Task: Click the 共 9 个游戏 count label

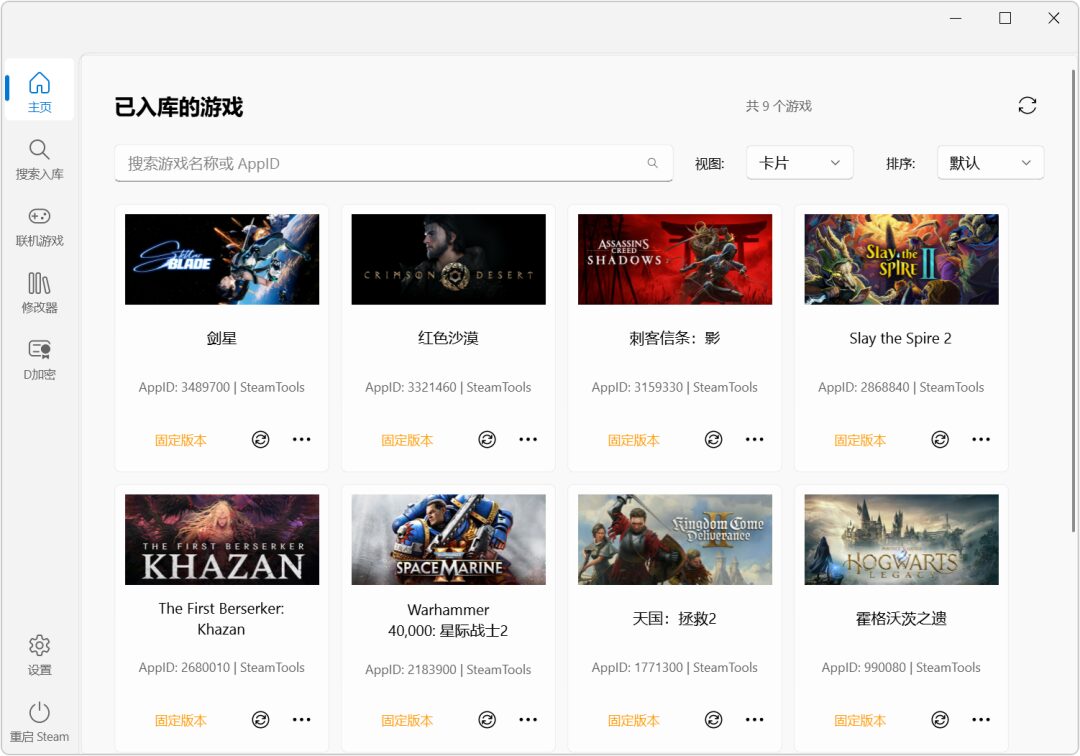Action: [x=779, y=106]
